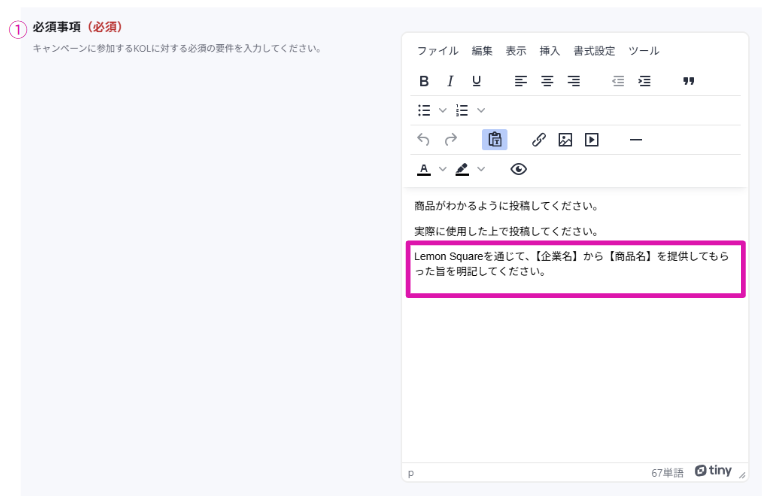Open the bullet list style dropdown

coord(443,110)
